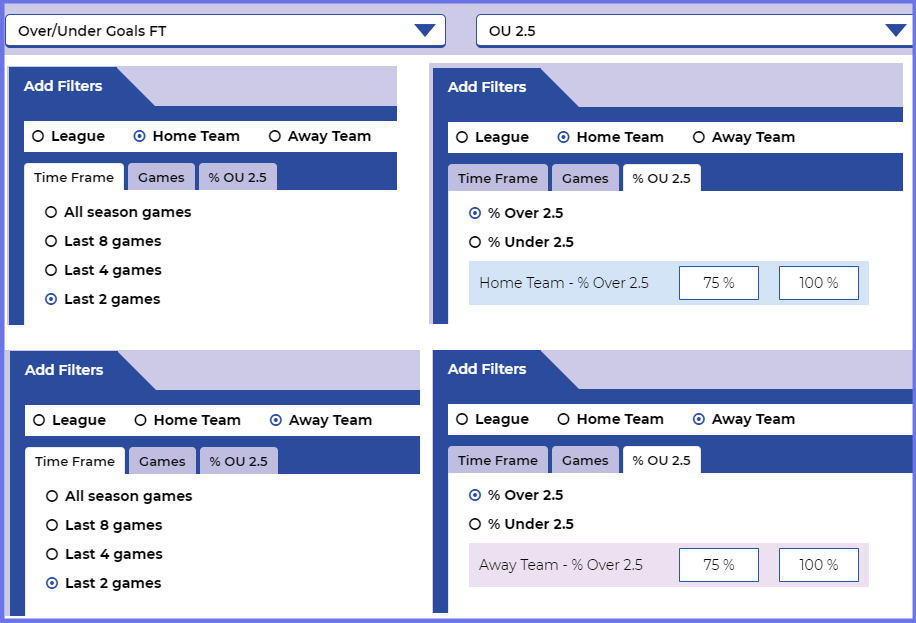The width and height of the screenshot is (916, 623).
Task: Click Away Team minimum 75 % field
Action: point(719,565)
